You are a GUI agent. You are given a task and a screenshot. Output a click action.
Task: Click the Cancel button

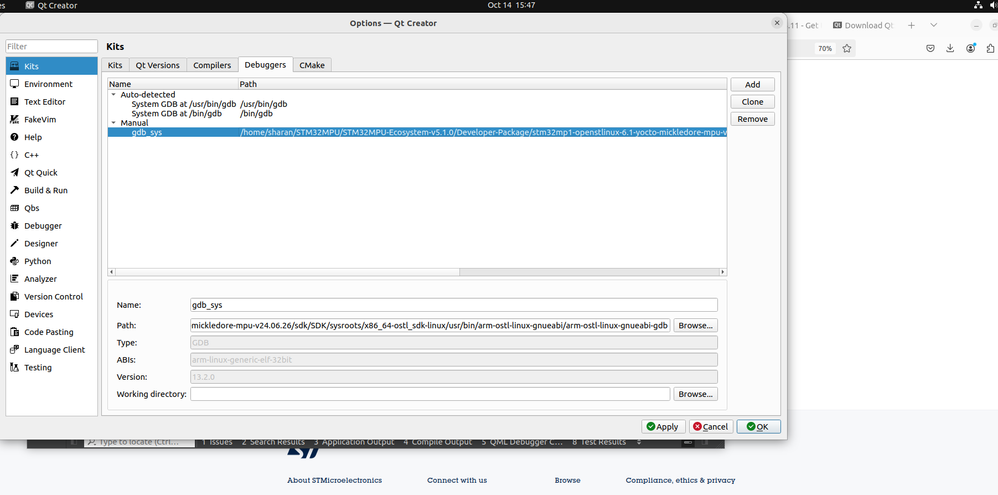712,427
